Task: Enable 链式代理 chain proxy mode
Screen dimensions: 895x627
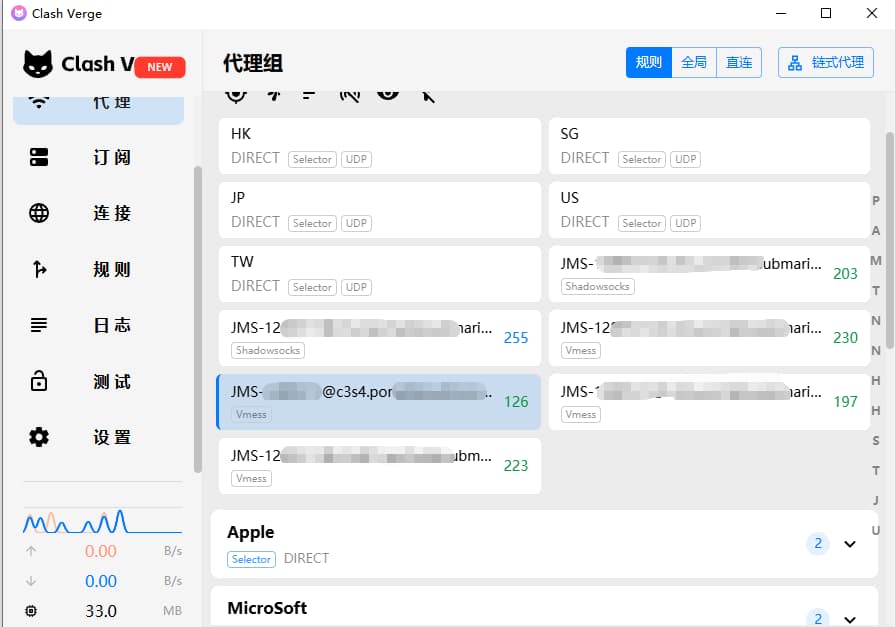Action: 825,62
